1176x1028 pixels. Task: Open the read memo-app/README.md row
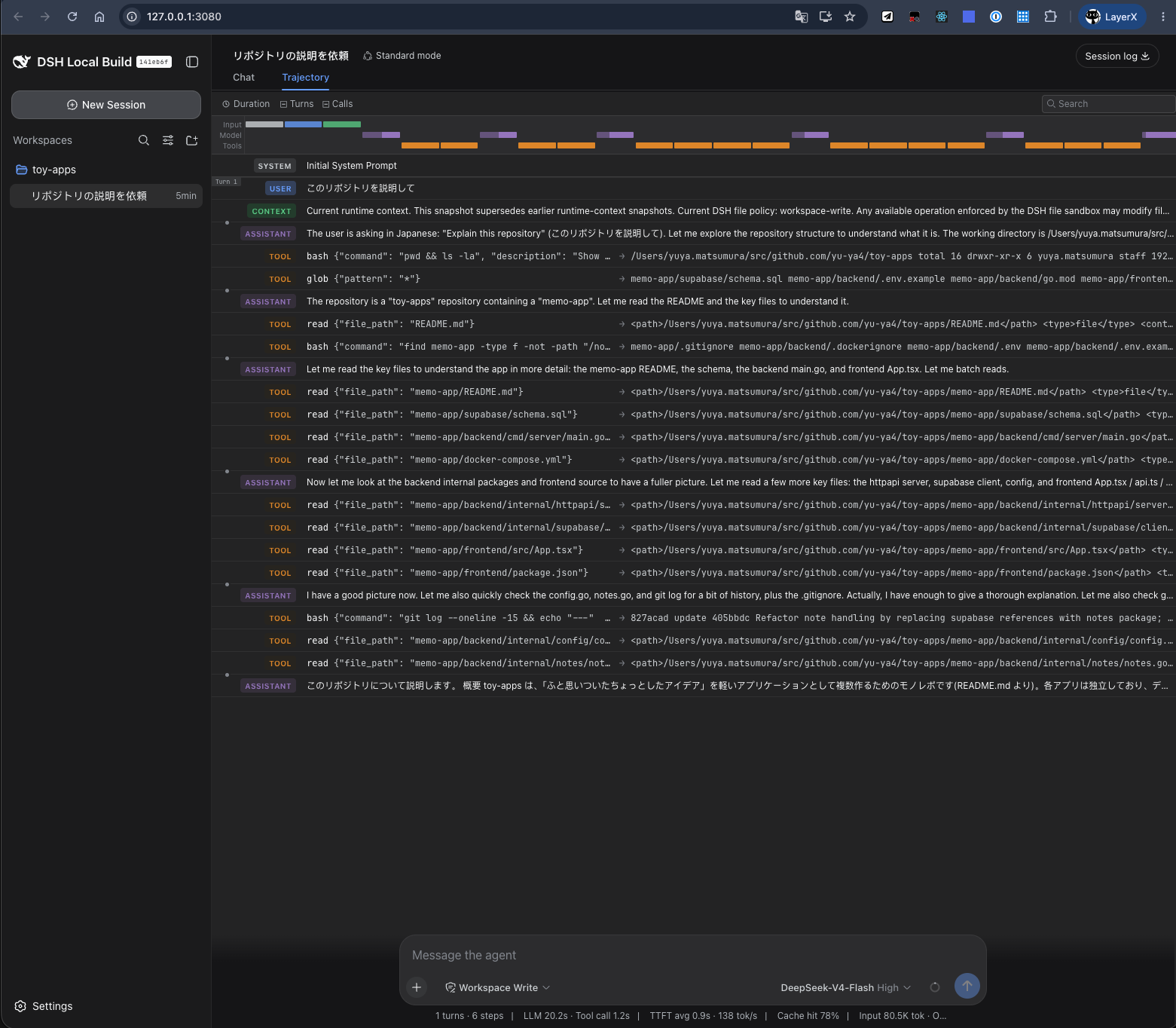coord(693,392)
